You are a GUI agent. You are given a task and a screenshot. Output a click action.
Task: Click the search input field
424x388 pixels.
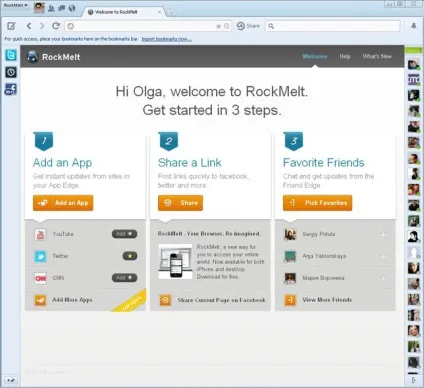coord(333,26)
